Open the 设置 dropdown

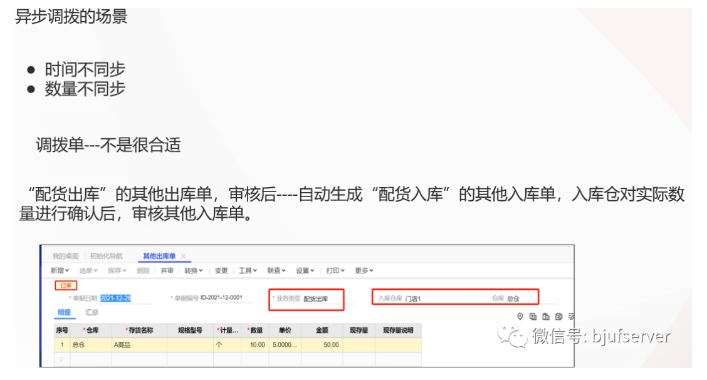305,270
